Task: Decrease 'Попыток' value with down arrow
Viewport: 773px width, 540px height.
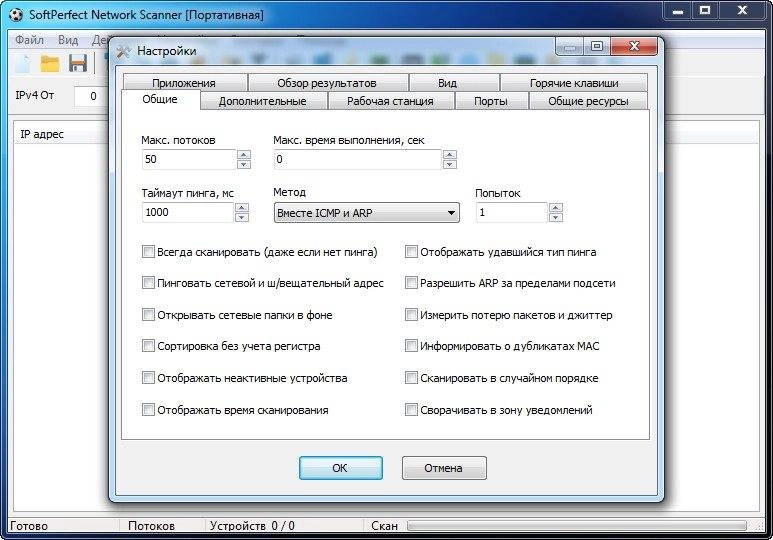Action: pos(556,217)
